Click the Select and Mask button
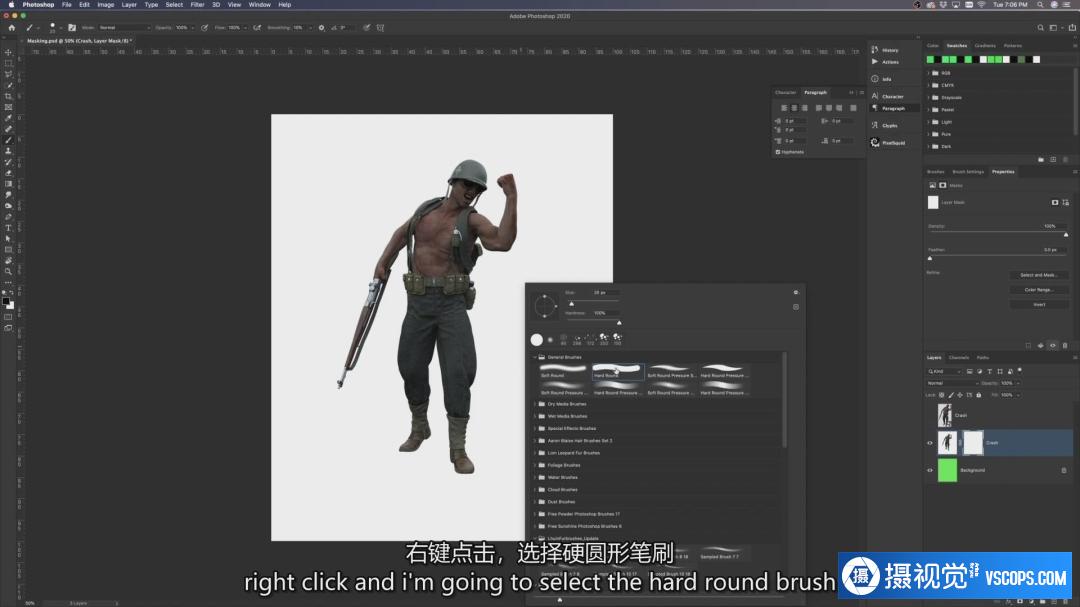The width and height of the screenshot is (1080, 607). (1039, 275)
